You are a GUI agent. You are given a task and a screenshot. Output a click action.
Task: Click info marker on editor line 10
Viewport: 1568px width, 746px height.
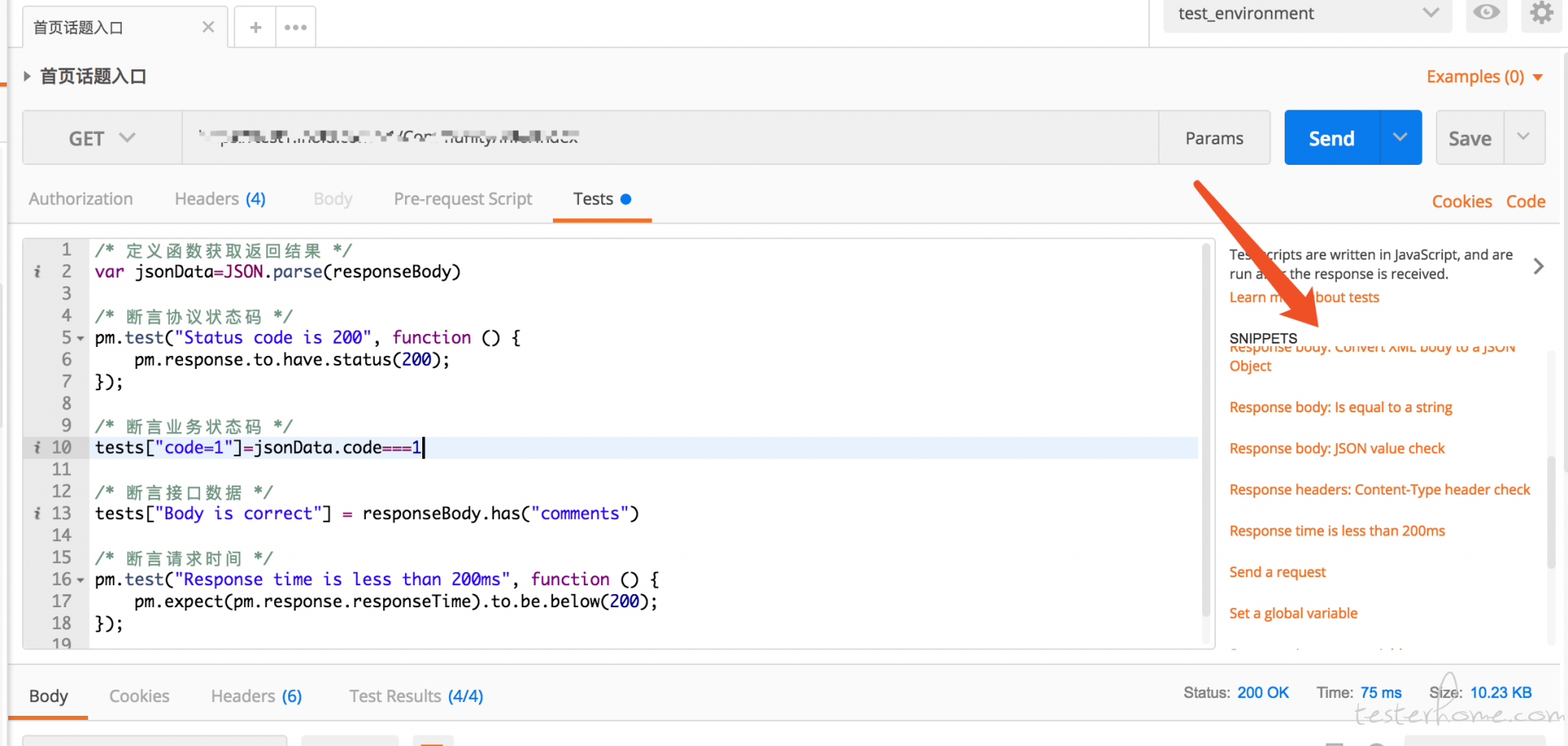pyautogui.click(x=37, y=447)
